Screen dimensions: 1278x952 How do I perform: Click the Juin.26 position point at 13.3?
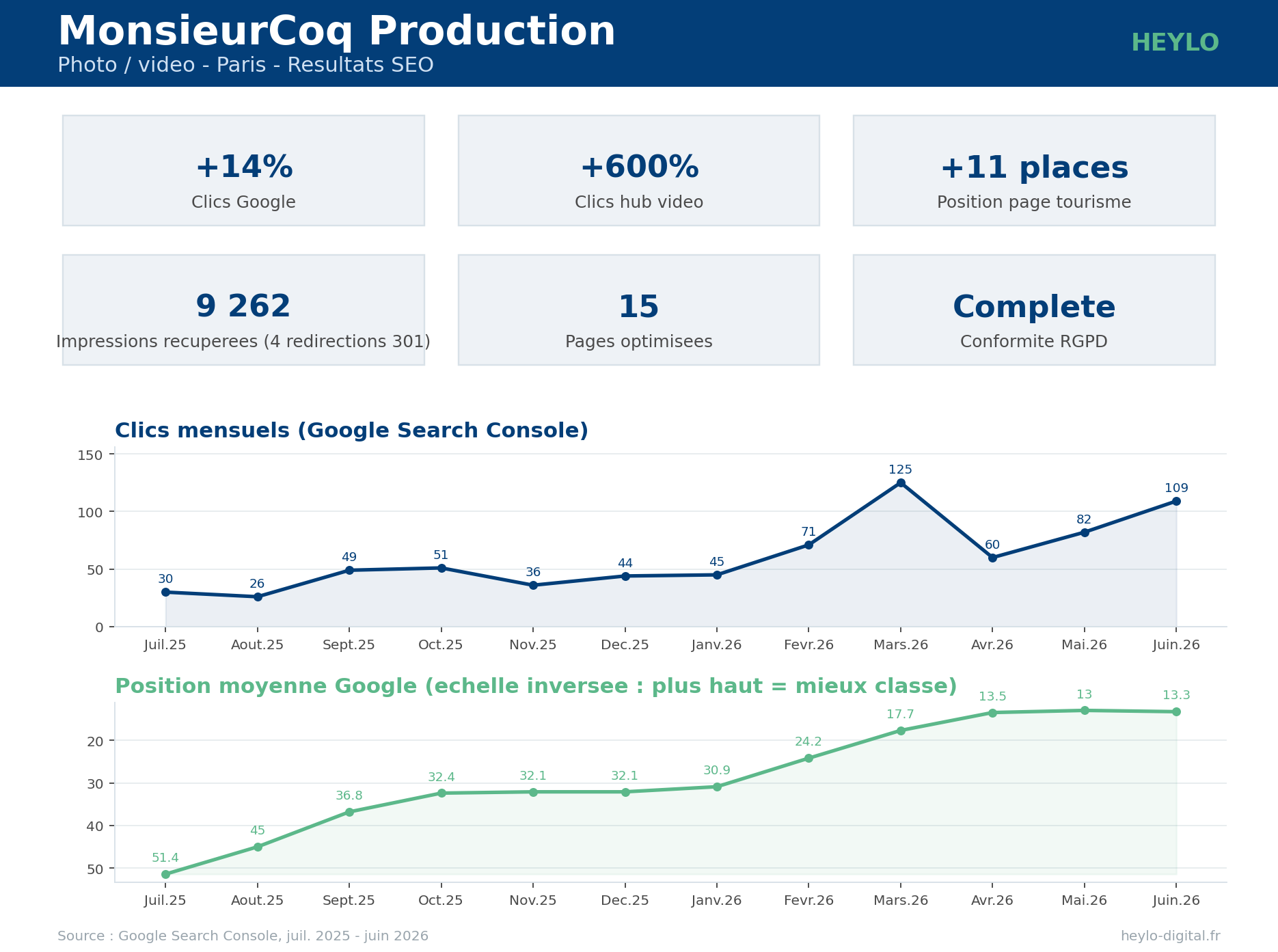[x=1176, y=712]
